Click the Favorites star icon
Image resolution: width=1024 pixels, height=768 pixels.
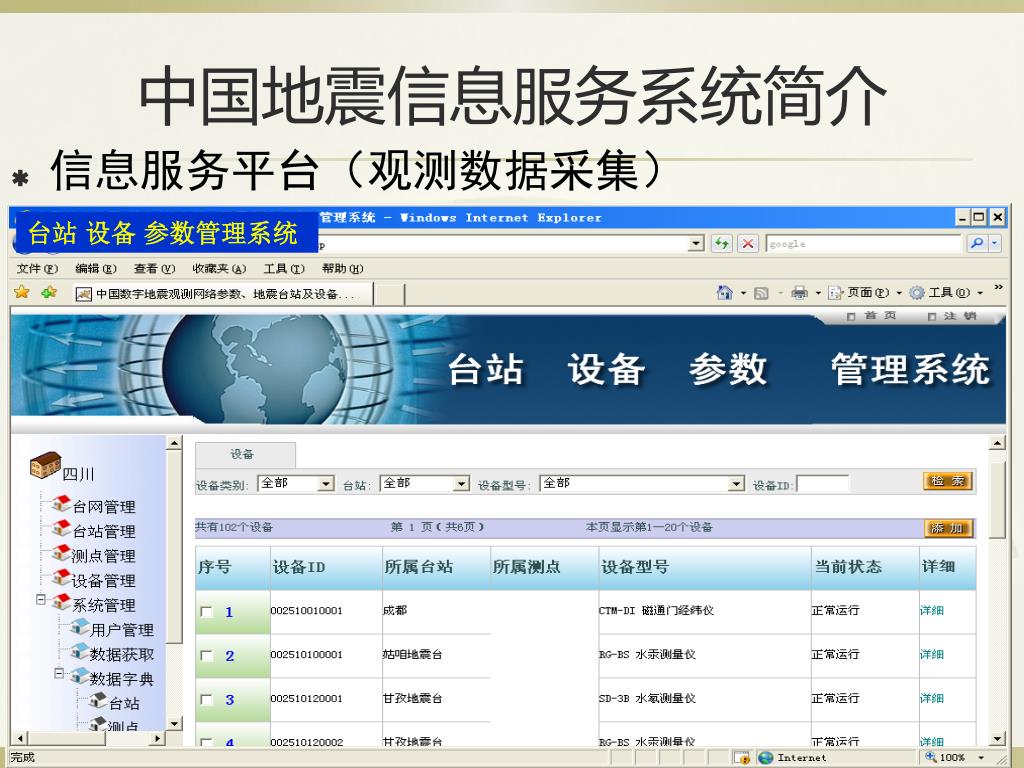pyautogui.click(x=22, y=293)
